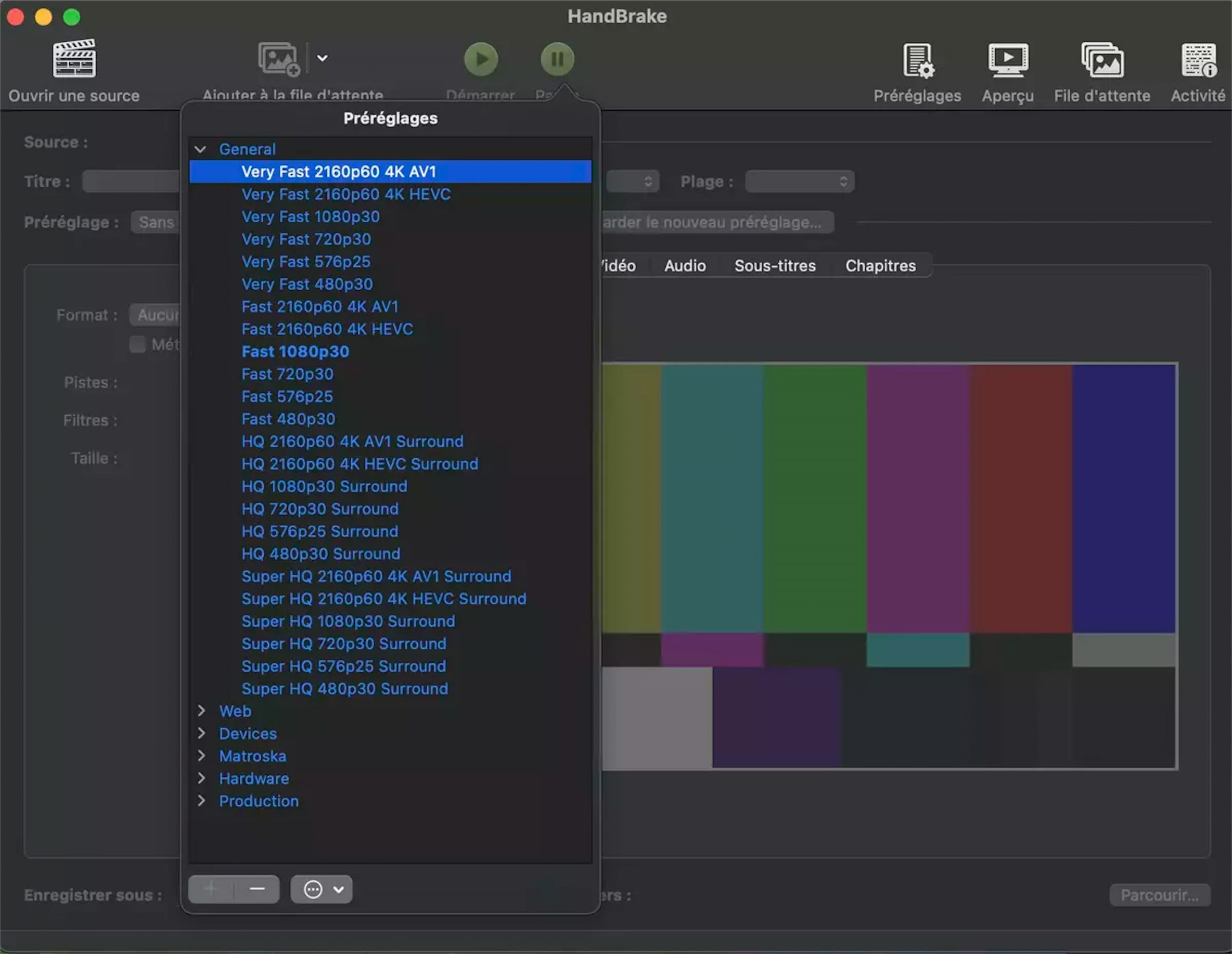Select the Fast 1080p30 preset

(x=295, y=351)
